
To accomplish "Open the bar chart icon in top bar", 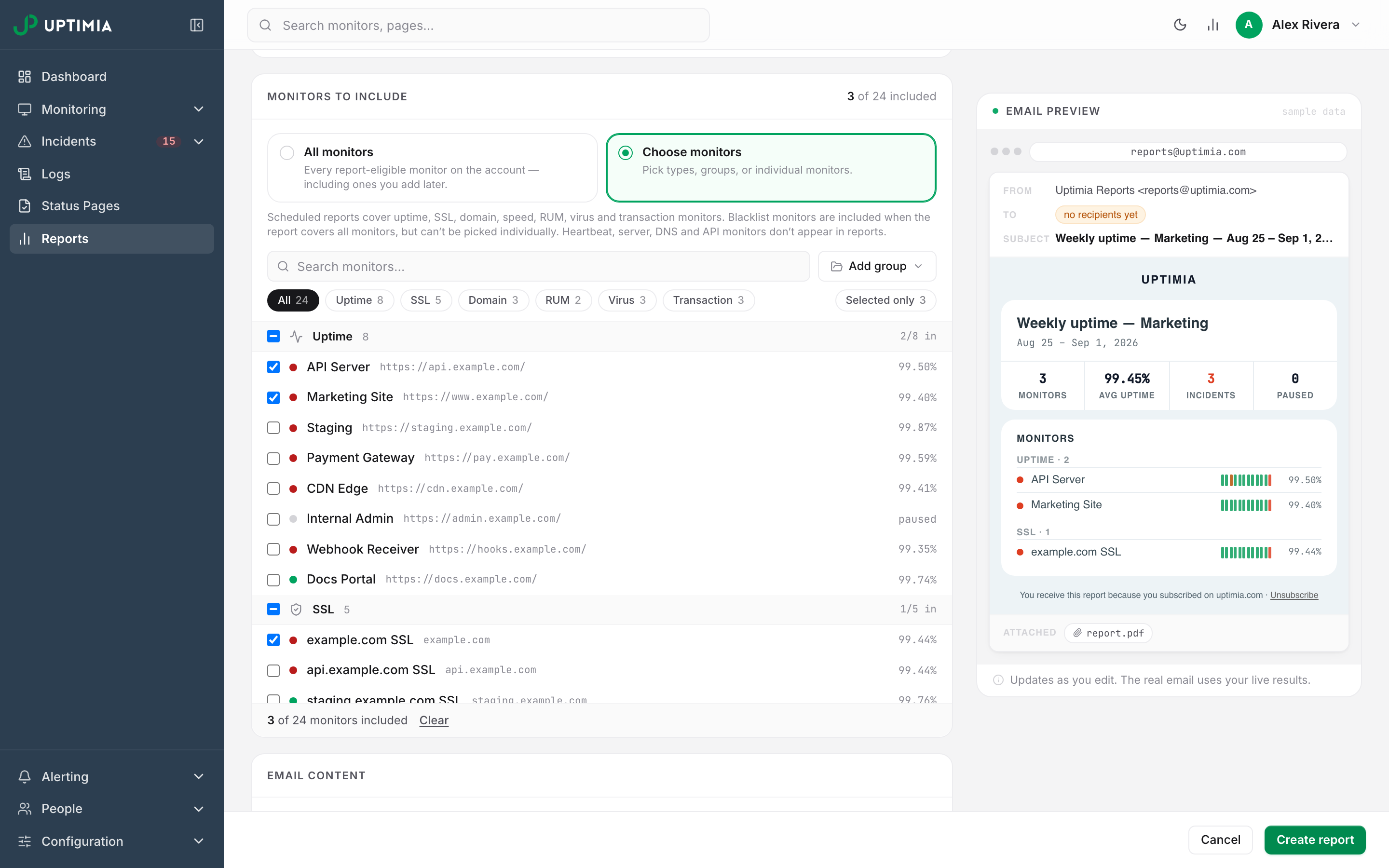I will pos(1213,25).
